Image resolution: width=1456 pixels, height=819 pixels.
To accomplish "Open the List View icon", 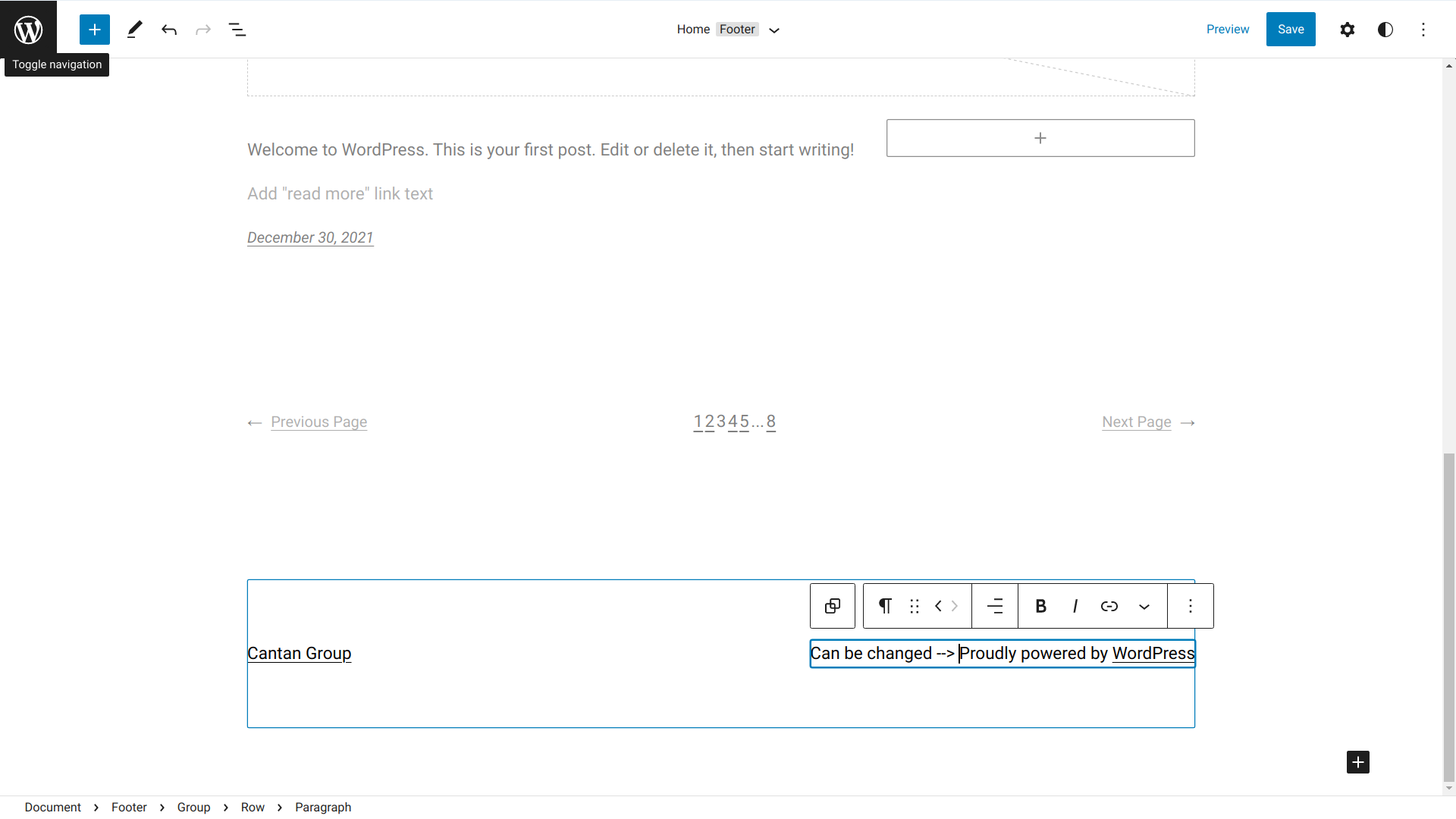I will (x=237, y=30).
